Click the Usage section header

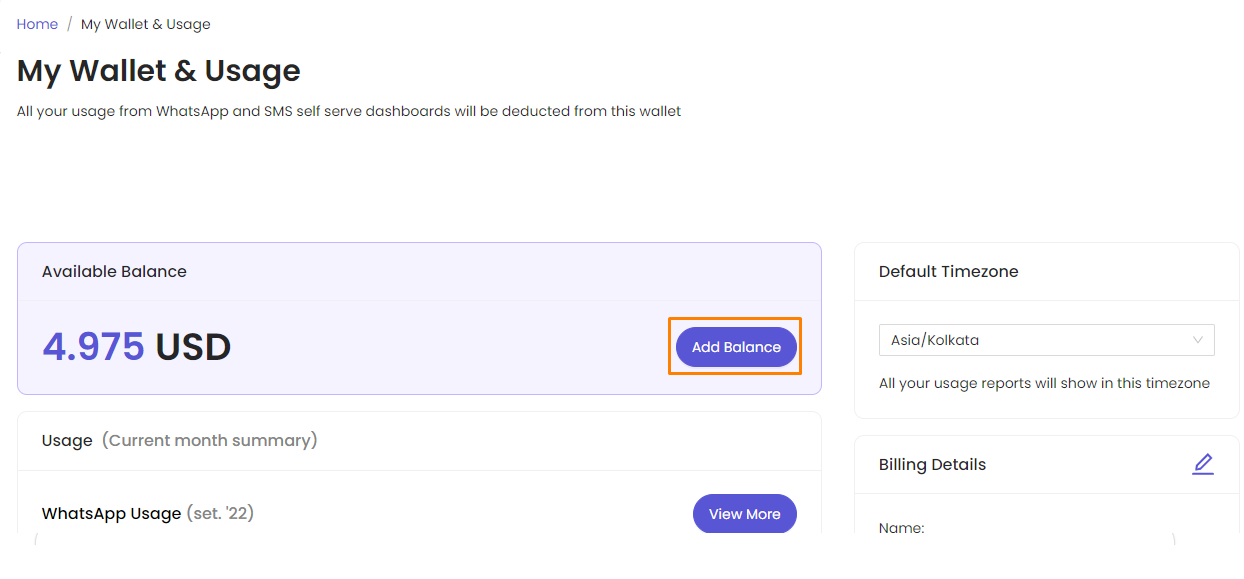tap(419, 440)
